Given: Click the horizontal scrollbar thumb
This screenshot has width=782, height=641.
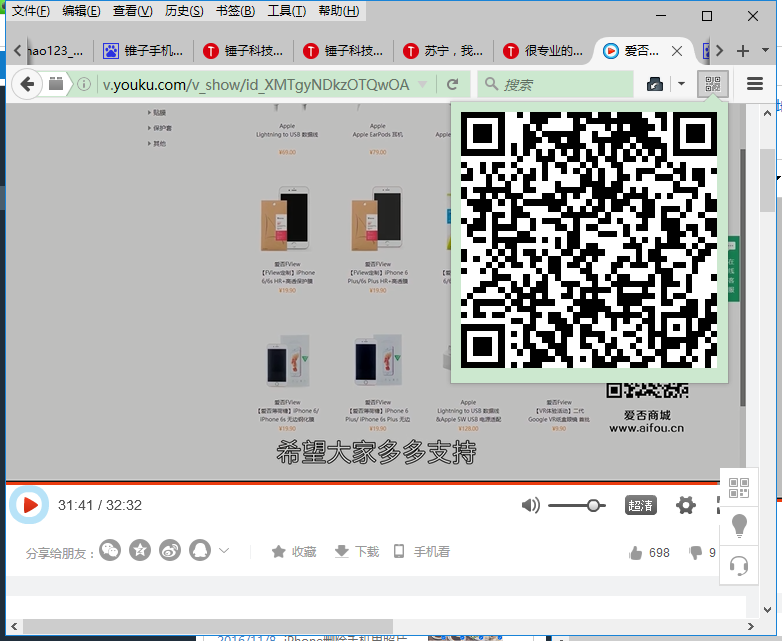Looking at the screenshot, I should pyautogui.click(x=207, y=626).
